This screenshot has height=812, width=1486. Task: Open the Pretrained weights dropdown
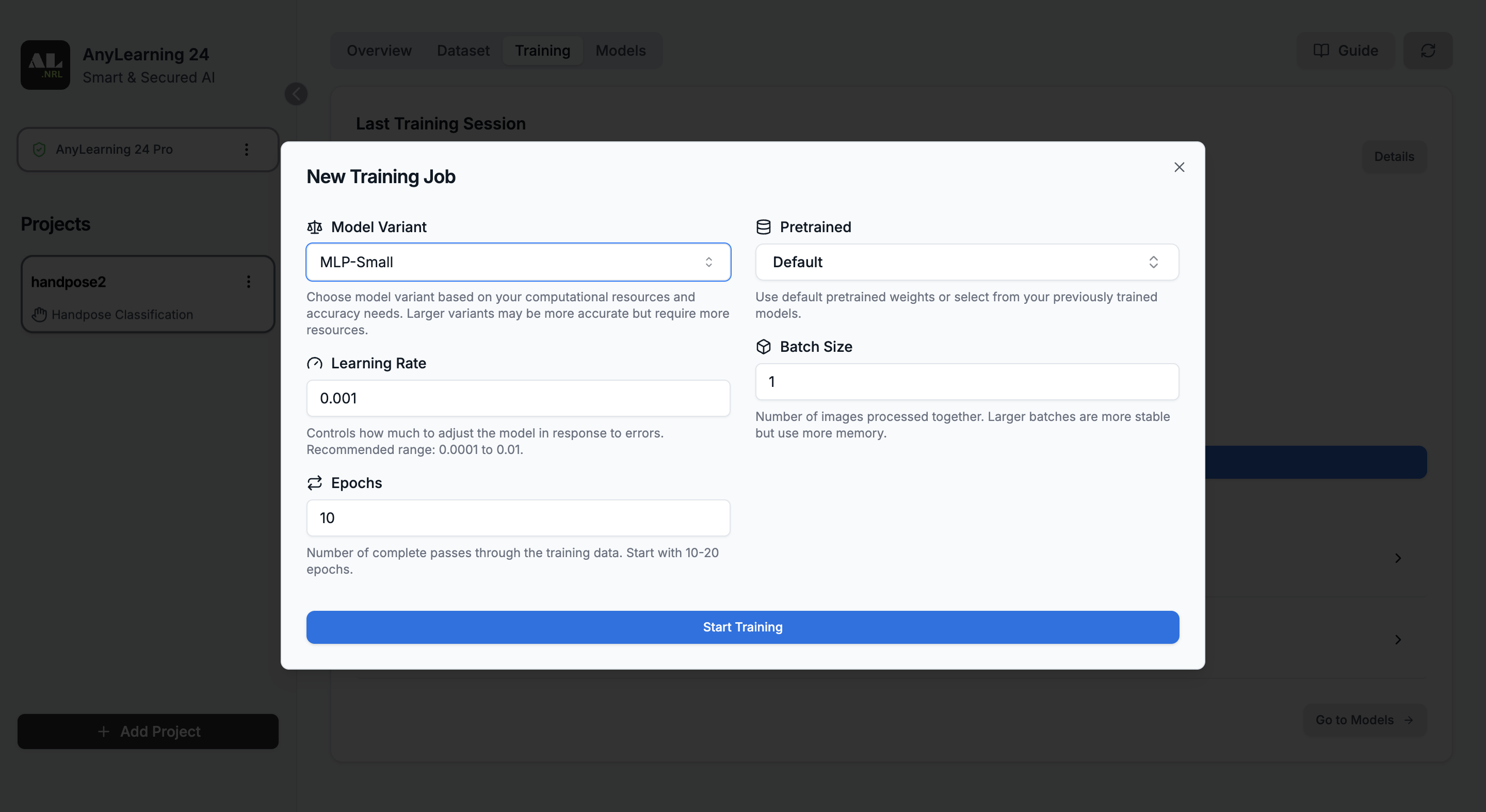[967, 262]
